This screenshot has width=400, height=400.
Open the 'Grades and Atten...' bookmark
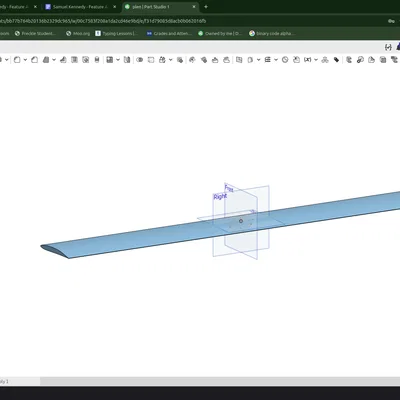169,33
